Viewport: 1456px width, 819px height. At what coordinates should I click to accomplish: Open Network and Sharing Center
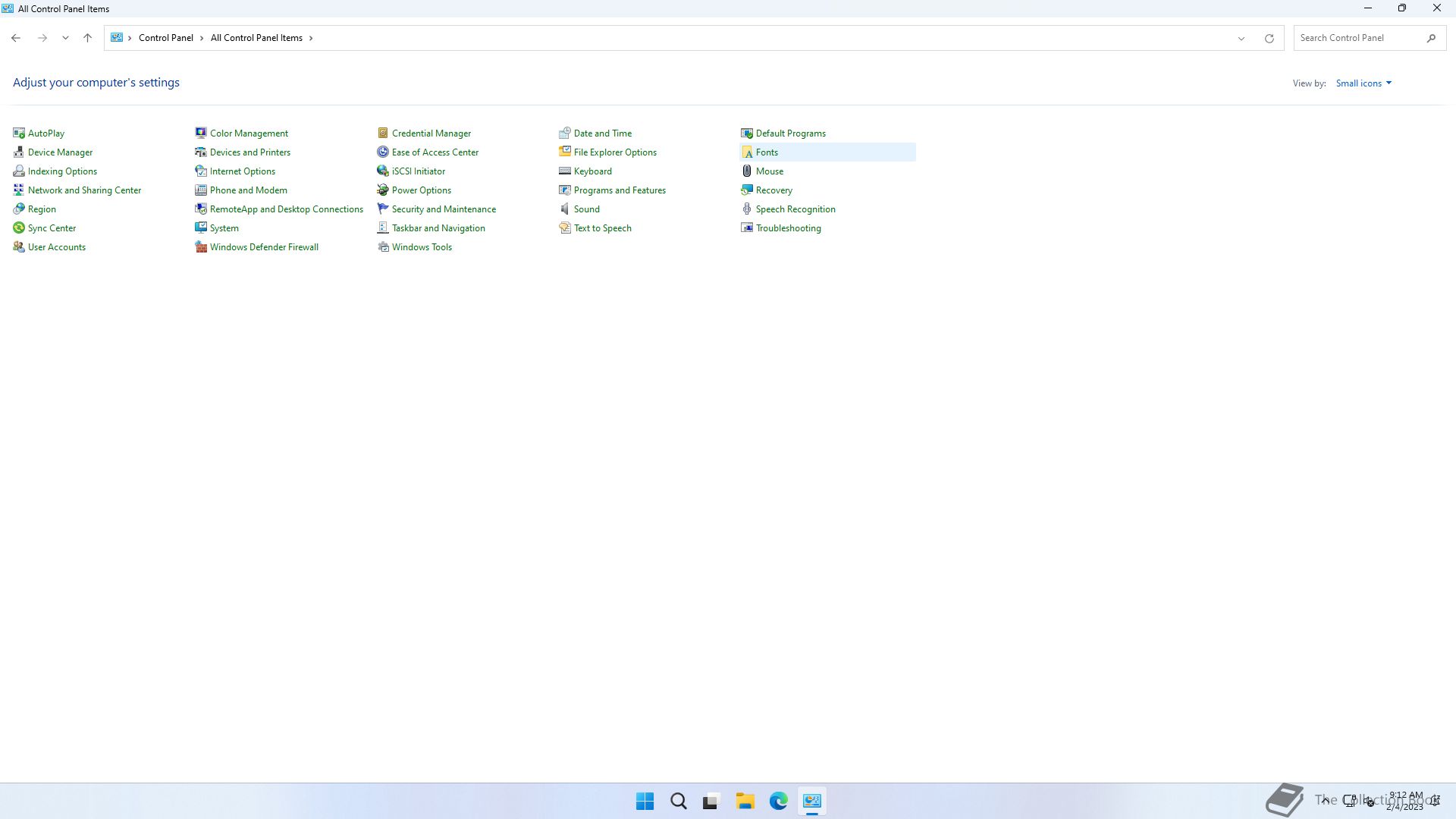pyautogui.click(x=84, y=190)
